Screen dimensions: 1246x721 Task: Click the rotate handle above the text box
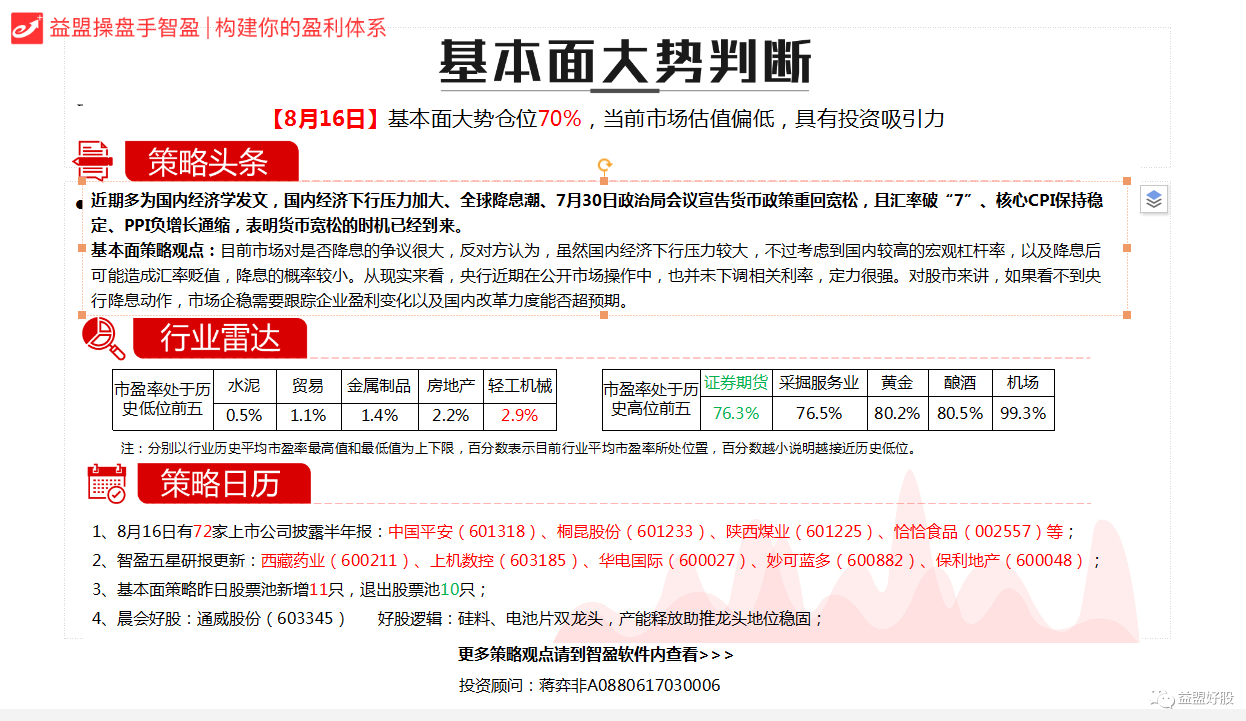[x=604, y=165]
